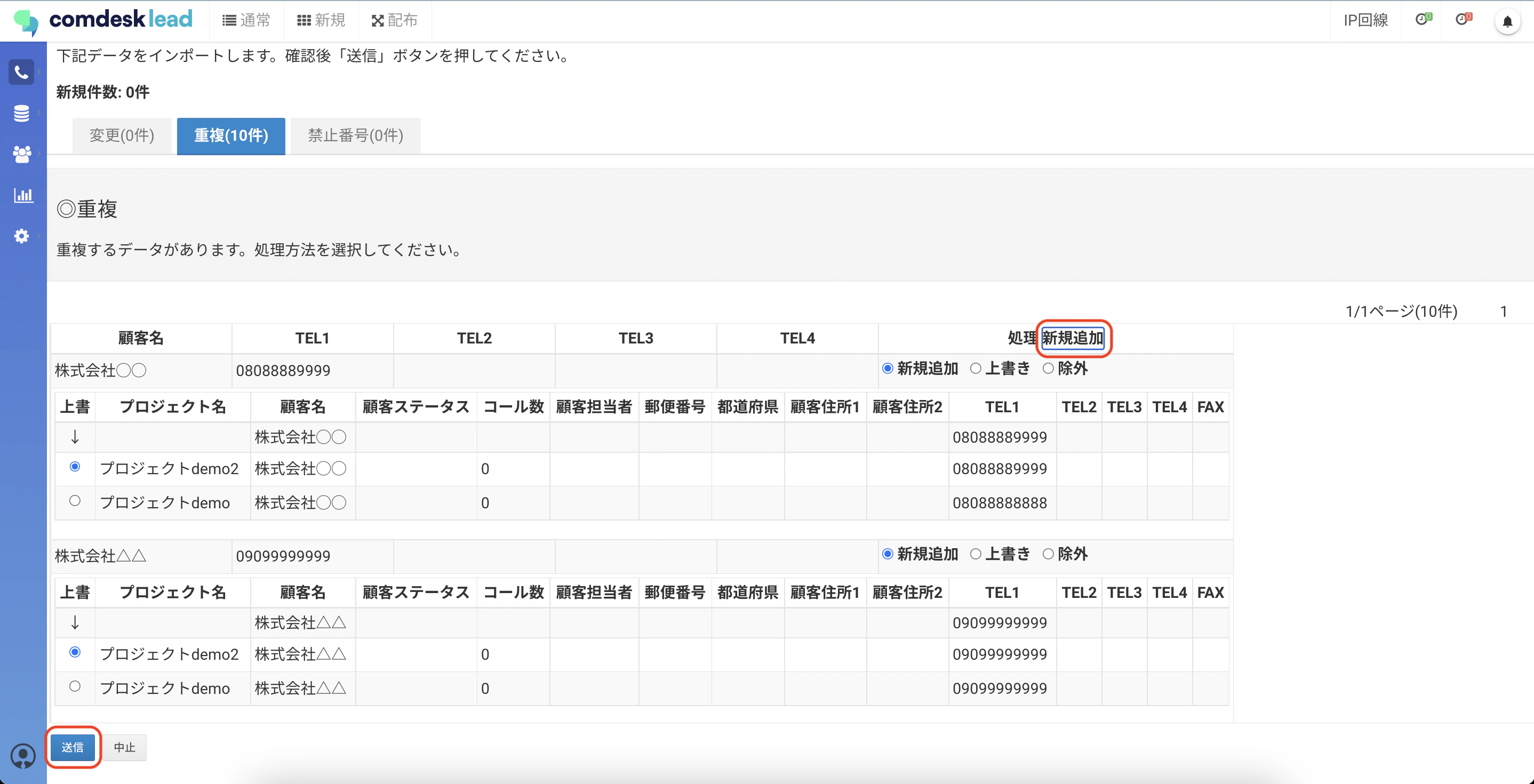Image resolution: width=1534 pixels, height=784 pixels.
Task: Open the 禁止番号(0件) tab
Action: tap(356, 135)
